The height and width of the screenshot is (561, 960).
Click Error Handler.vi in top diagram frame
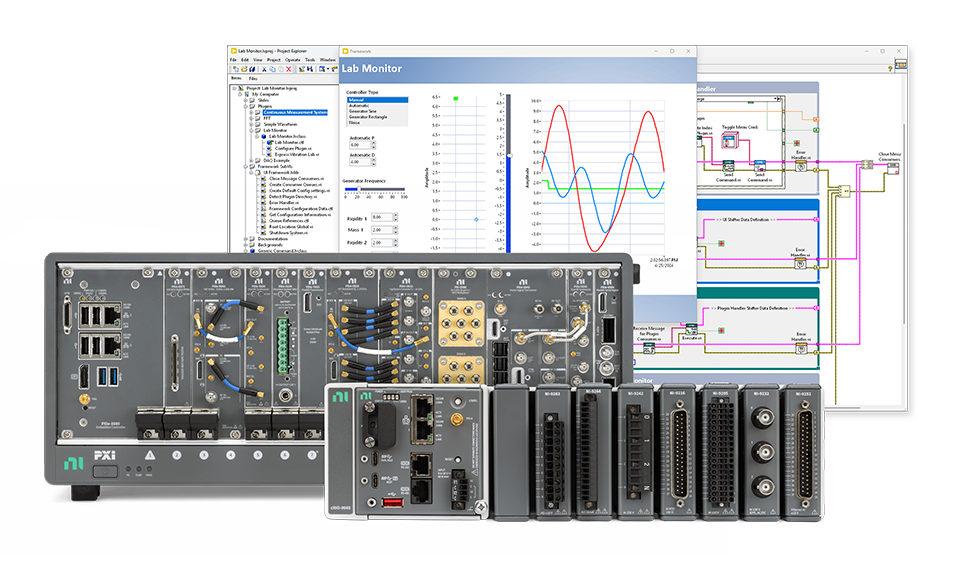pos(800,166)
